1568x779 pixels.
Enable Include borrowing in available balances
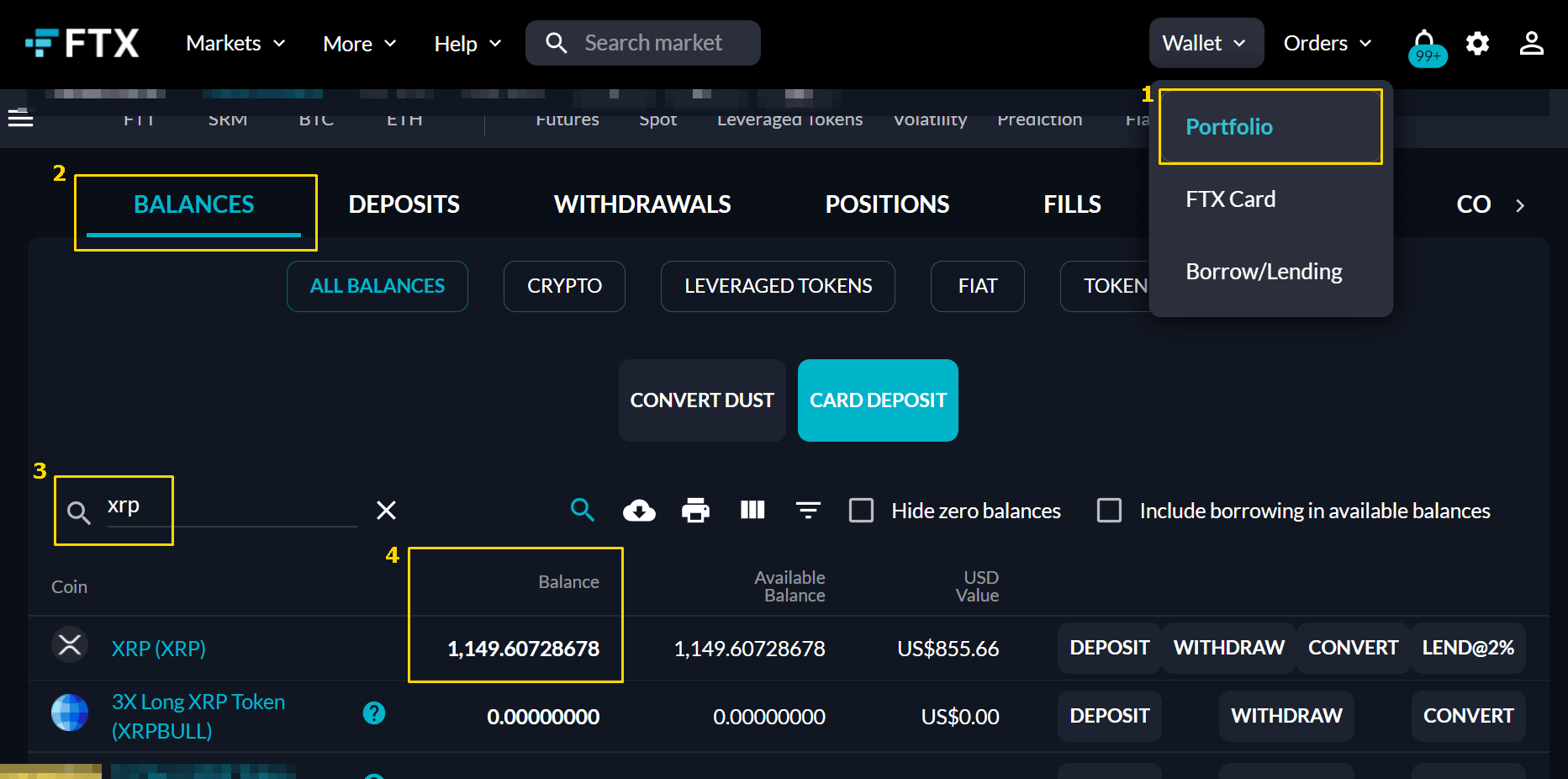click(1109, 511)
